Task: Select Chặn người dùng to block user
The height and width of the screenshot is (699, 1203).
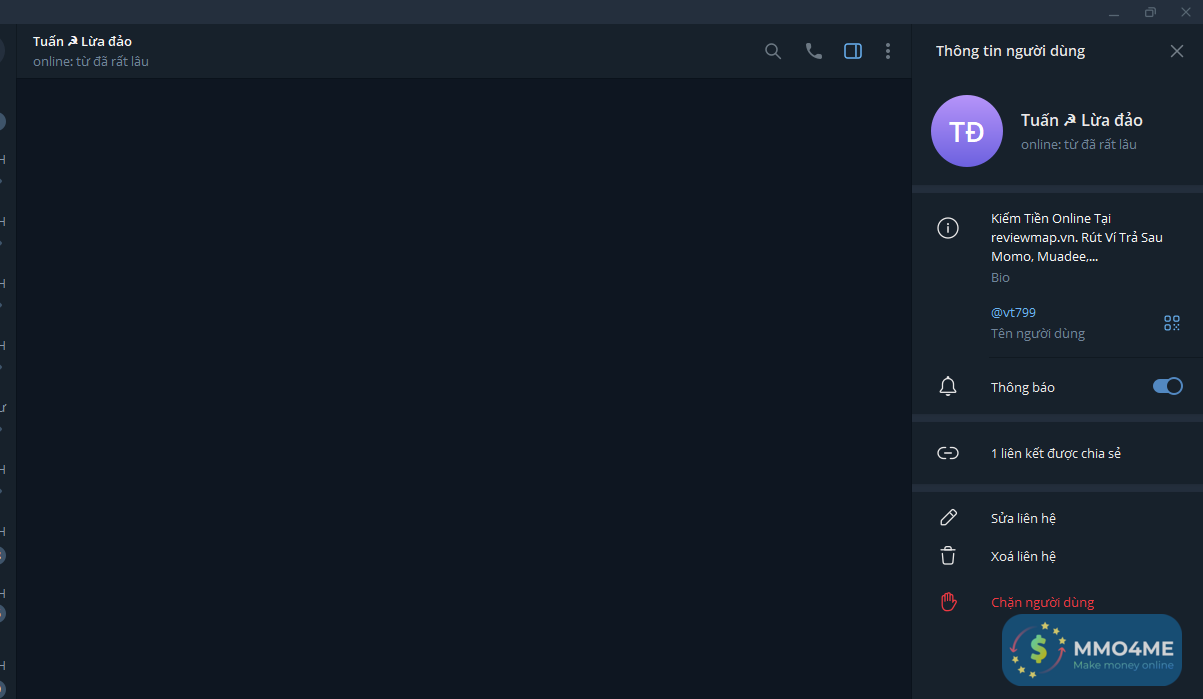Action: coord(1042,602)
